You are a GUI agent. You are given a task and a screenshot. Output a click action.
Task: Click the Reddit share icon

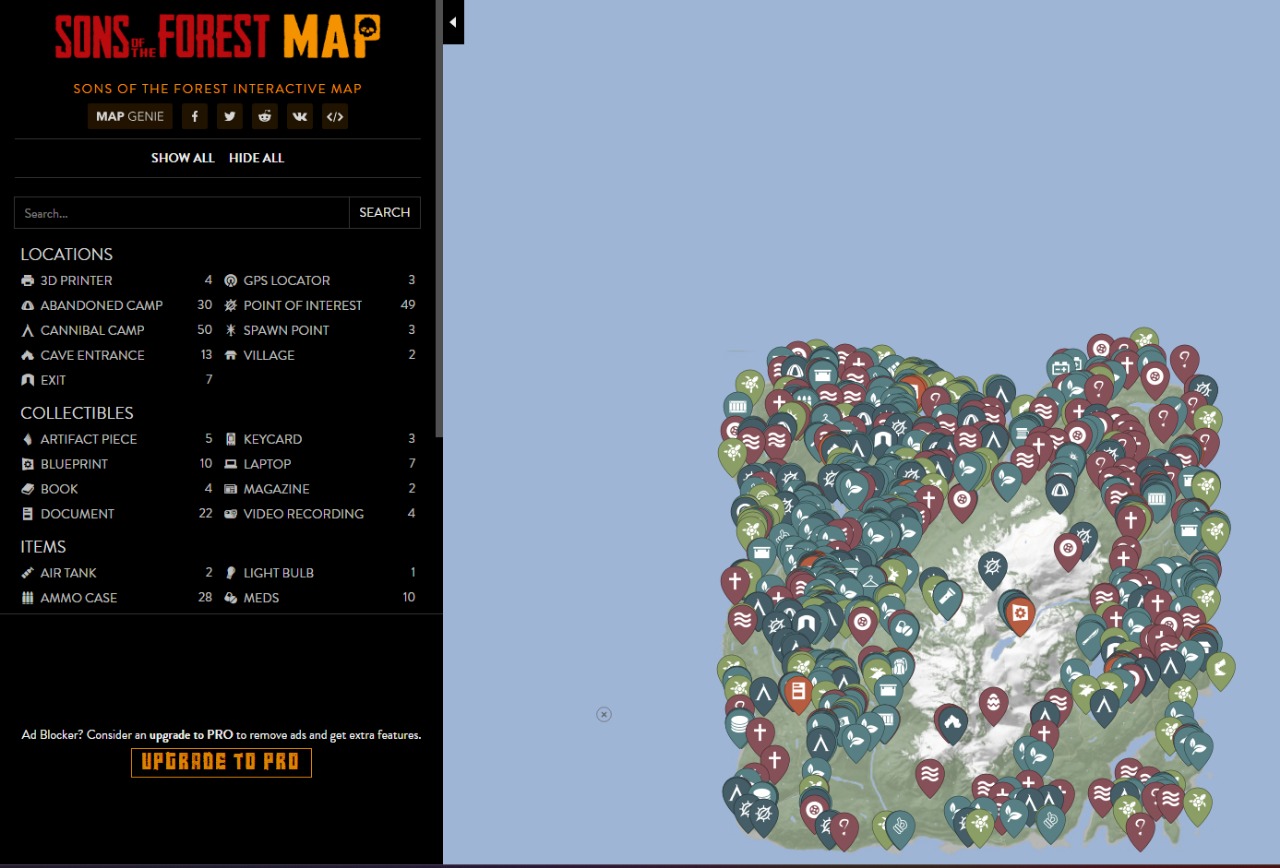pos(265,117)
